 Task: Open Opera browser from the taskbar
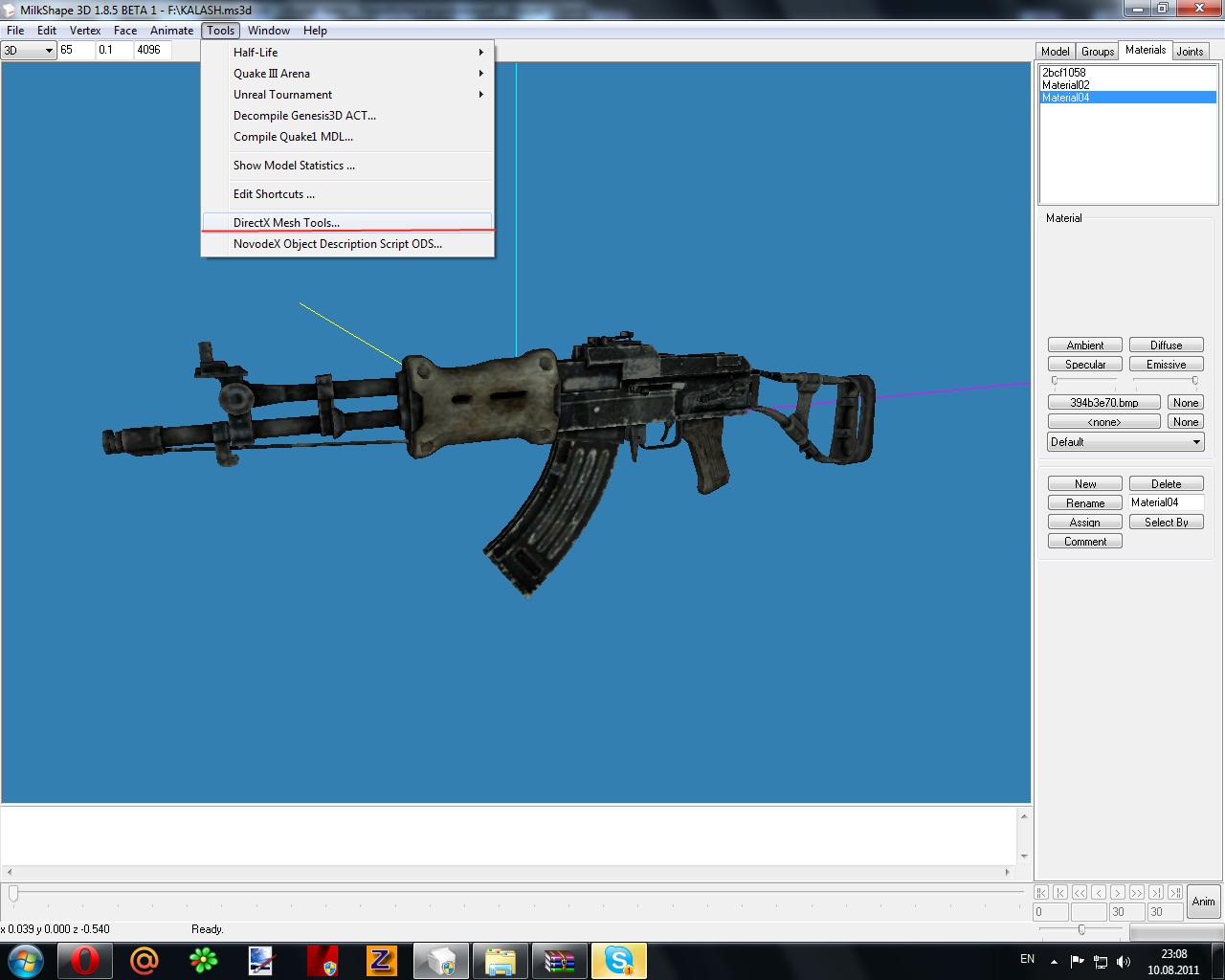coord(84,961)
